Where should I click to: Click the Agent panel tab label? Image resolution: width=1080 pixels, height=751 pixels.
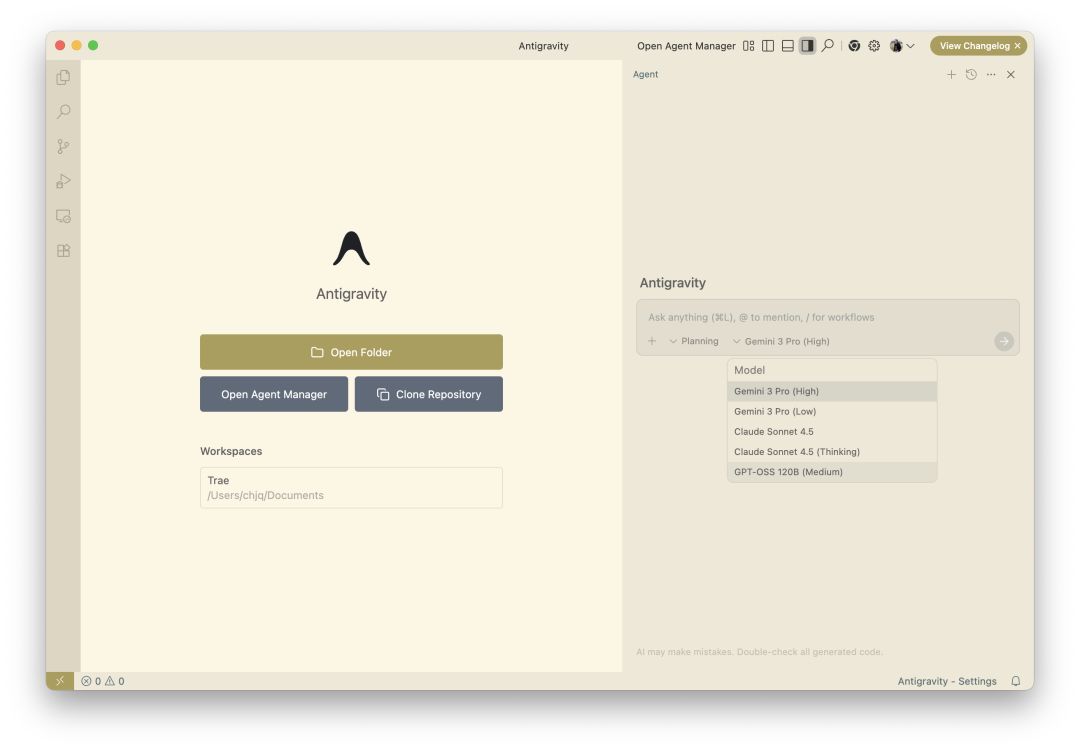pos(645,74)
